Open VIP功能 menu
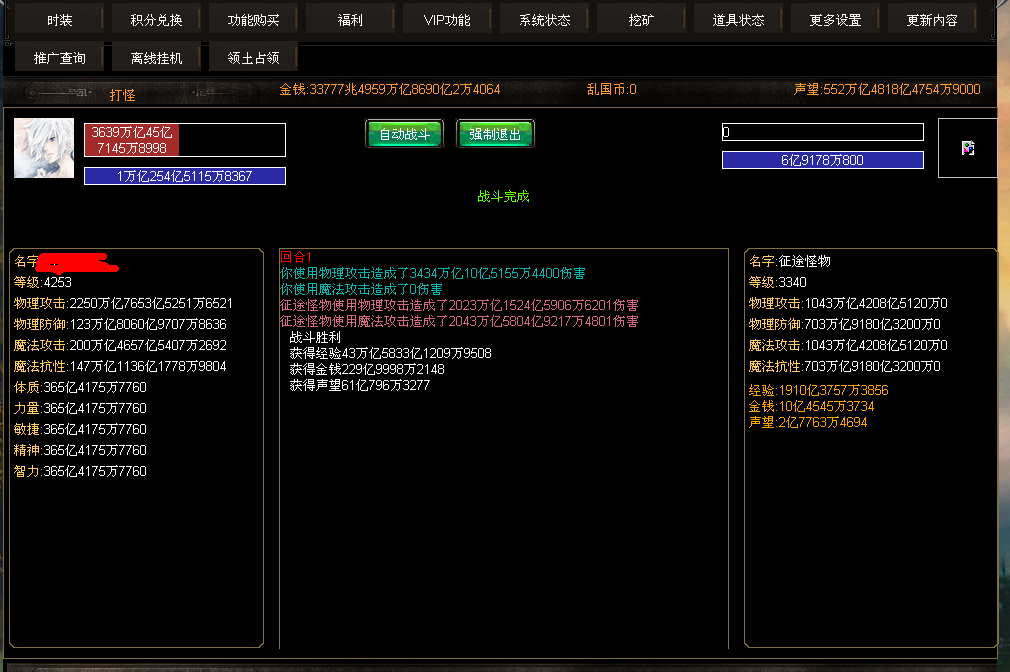This screenshot has width=1010, height=672. pos(447,20)
